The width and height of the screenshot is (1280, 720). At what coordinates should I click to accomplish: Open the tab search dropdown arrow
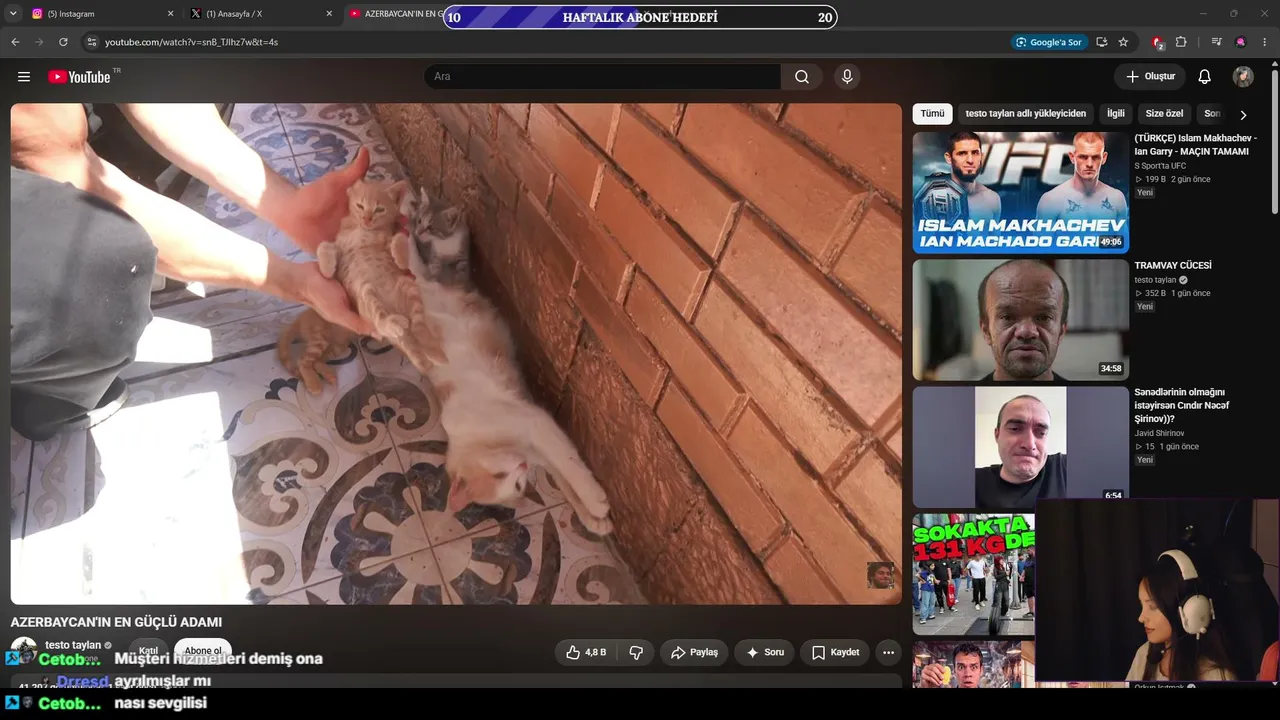(13, 14)
